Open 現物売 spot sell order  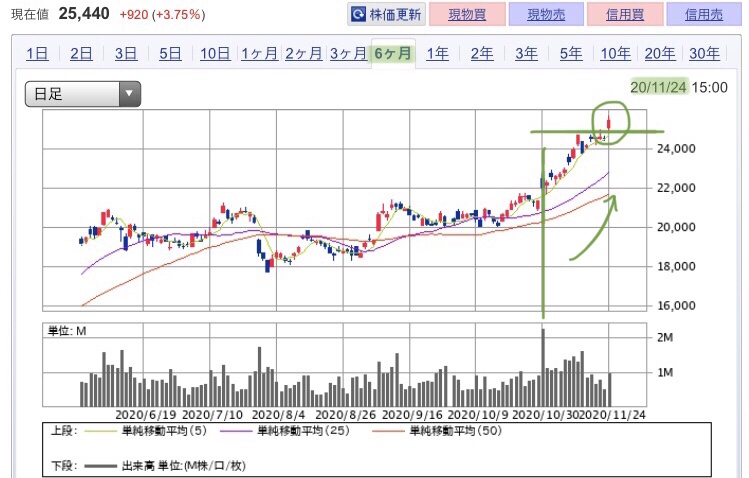tap(546, 14)
